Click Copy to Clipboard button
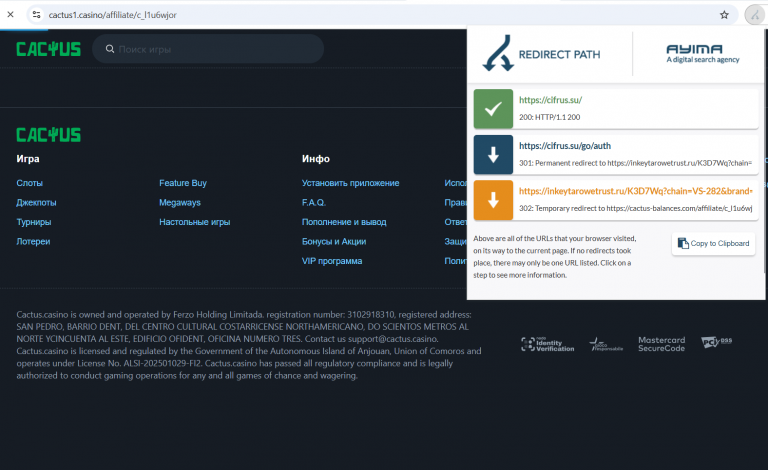 pos(713,243)
